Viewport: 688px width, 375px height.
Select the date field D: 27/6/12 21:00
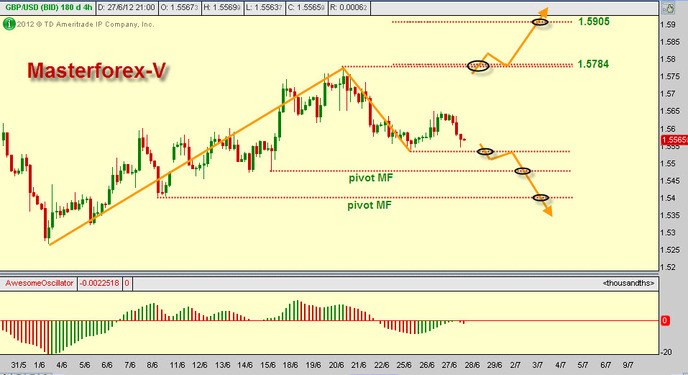[x=126, y=7]
